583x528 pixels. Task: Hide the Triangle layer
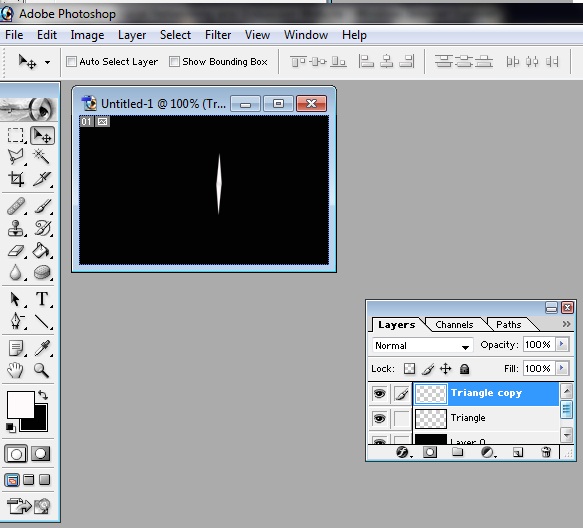click(379, 419)
